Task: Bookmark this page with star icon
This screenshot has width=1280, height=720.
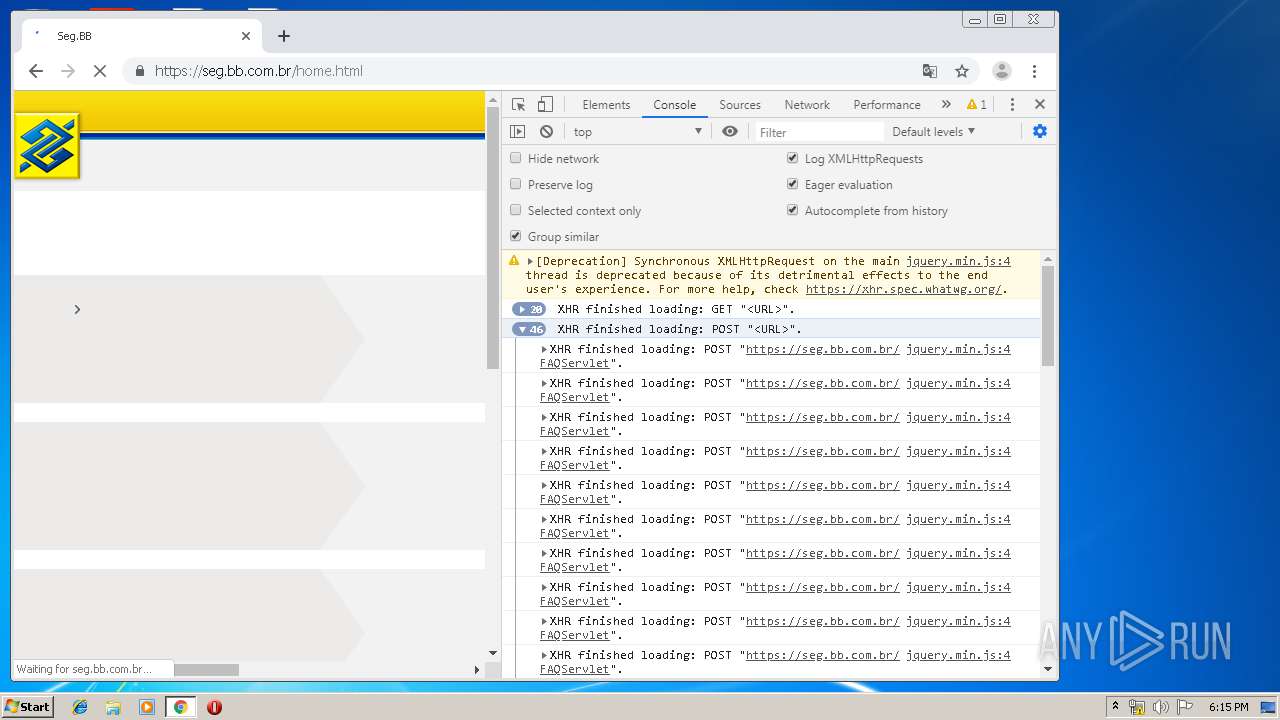Action: coord(962,71)
